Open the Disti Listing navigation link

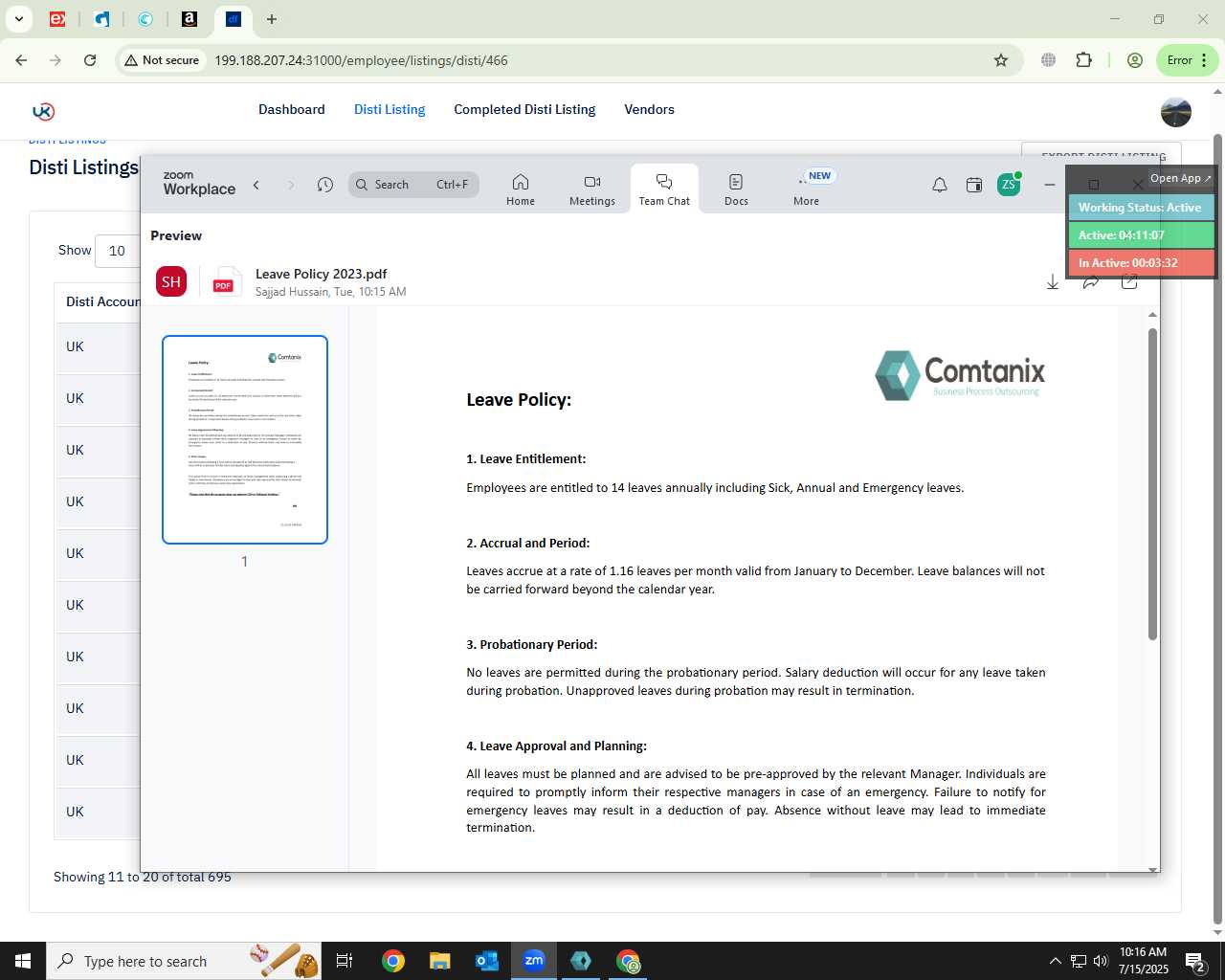point(390,109)
